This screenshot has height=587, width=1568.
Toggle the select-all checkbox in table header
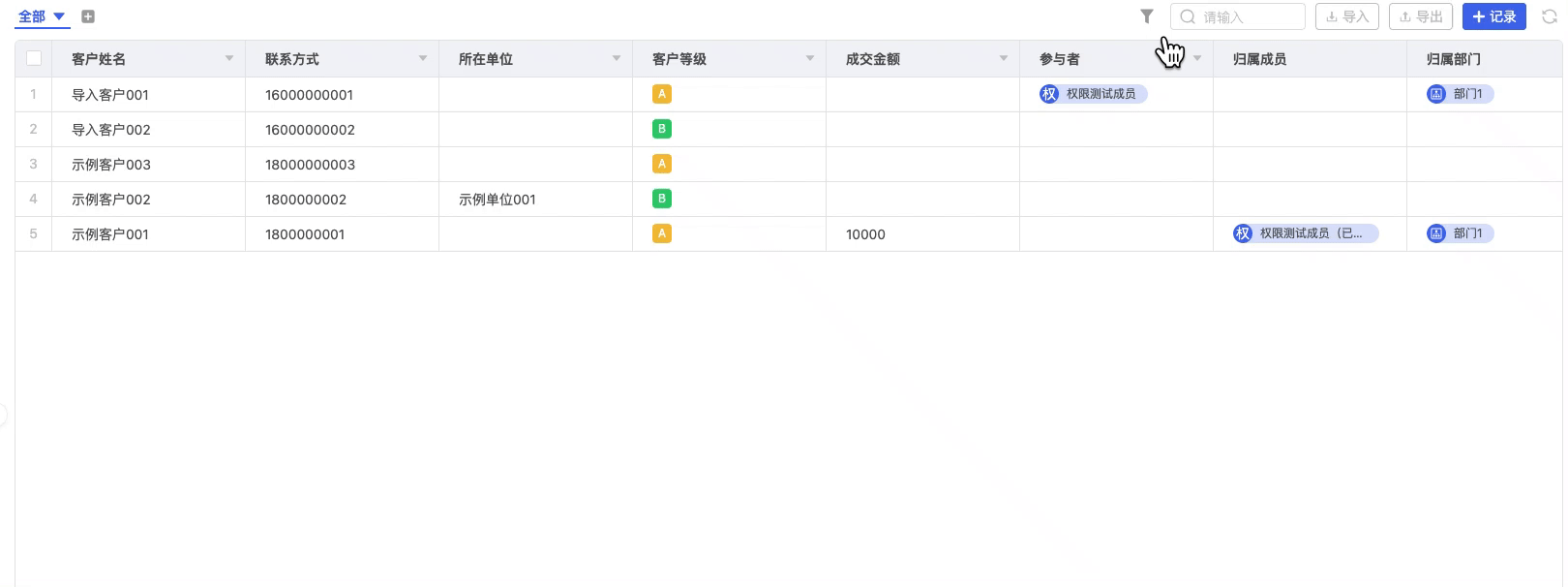(x=34, y=58)
